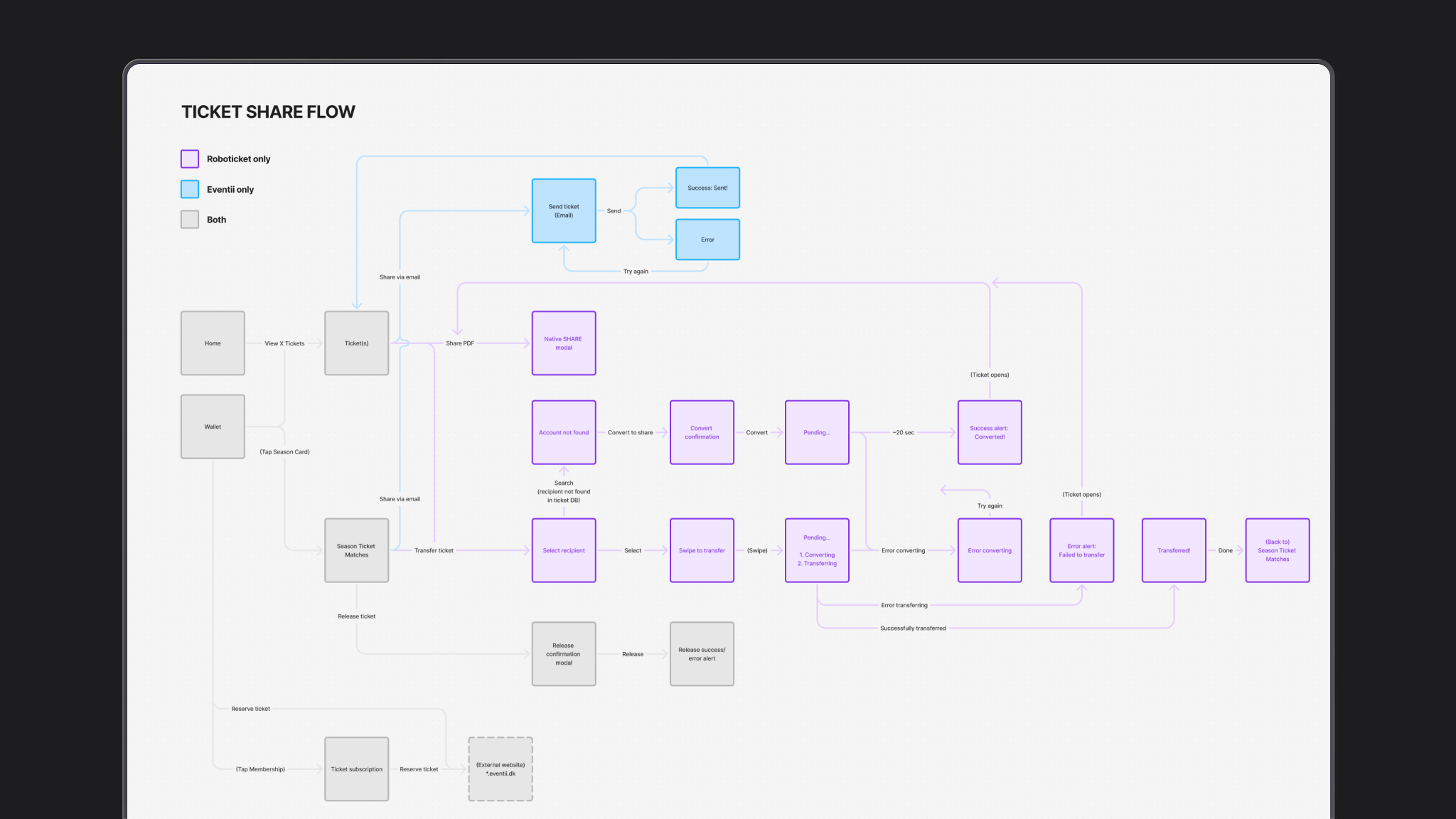This screenshot has width=1456, height=819.
Task: Select the Release success/error alert node
Action: pos(702,654)
